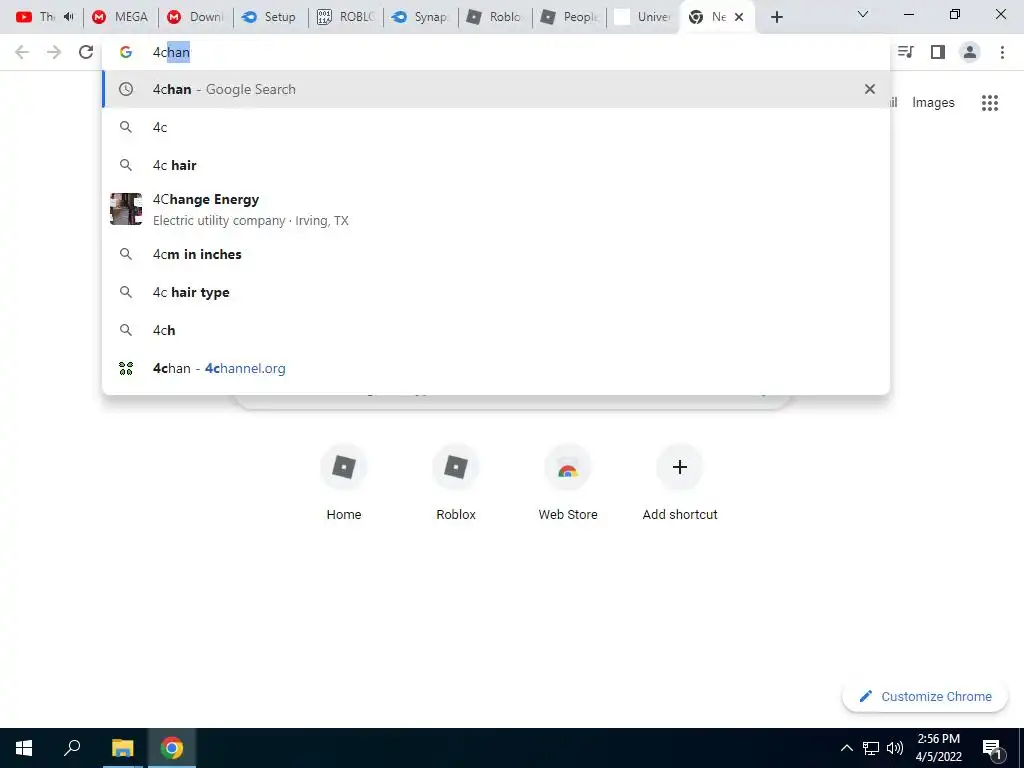Viewport: 1024px width, 768px height.
Task: Open the media controls icon in toolbar
Action: click(906, 52)
